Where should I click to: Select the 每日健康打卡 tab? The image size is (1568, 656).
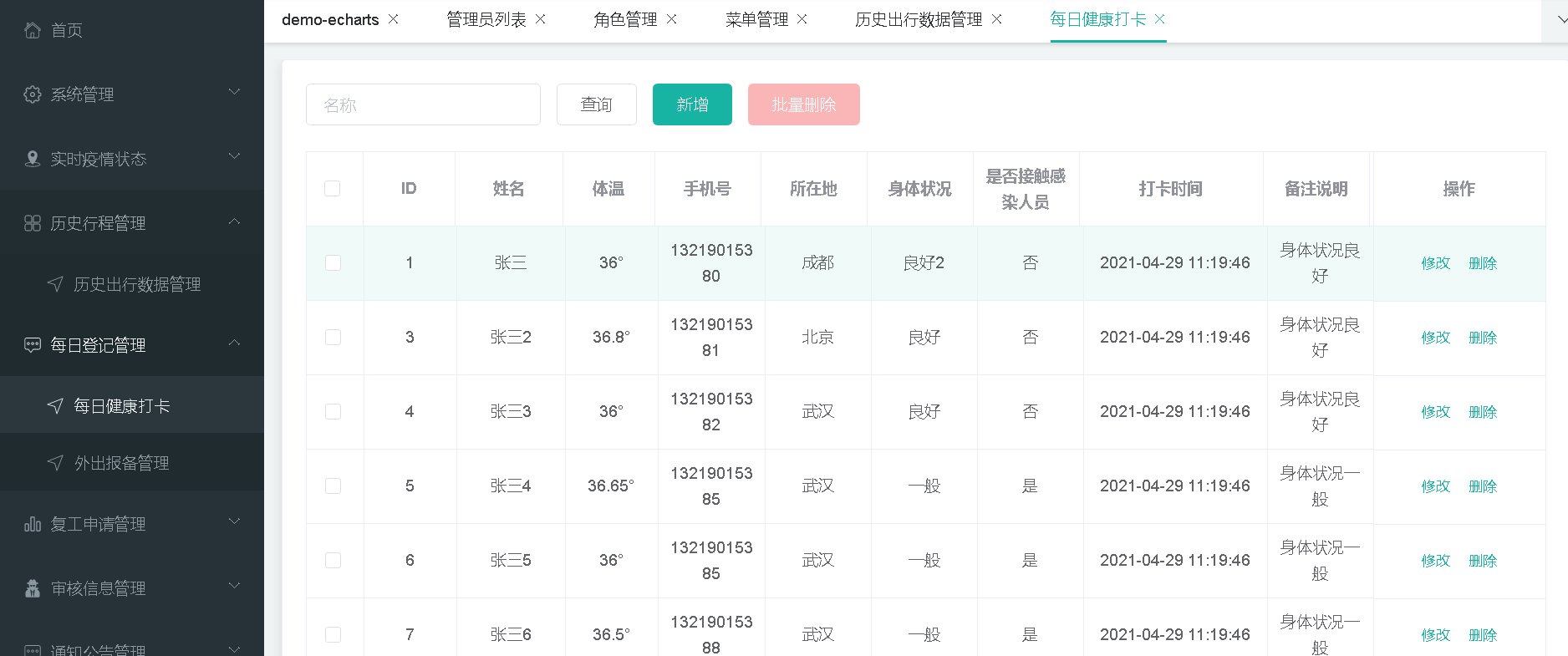1097,19
